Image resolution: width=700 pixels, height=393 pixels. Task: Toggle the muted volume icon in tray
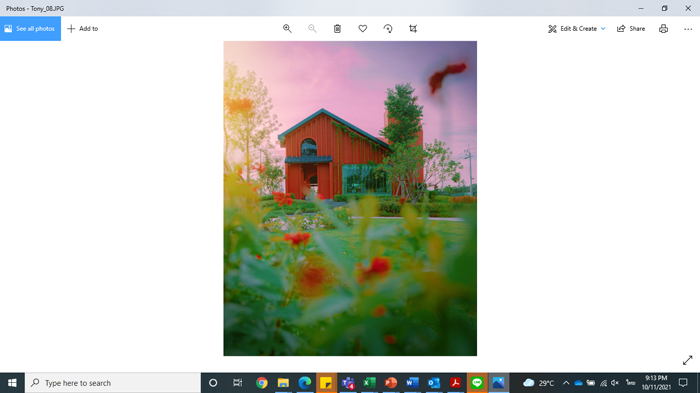pyautogui.click(x=615, y=383)
